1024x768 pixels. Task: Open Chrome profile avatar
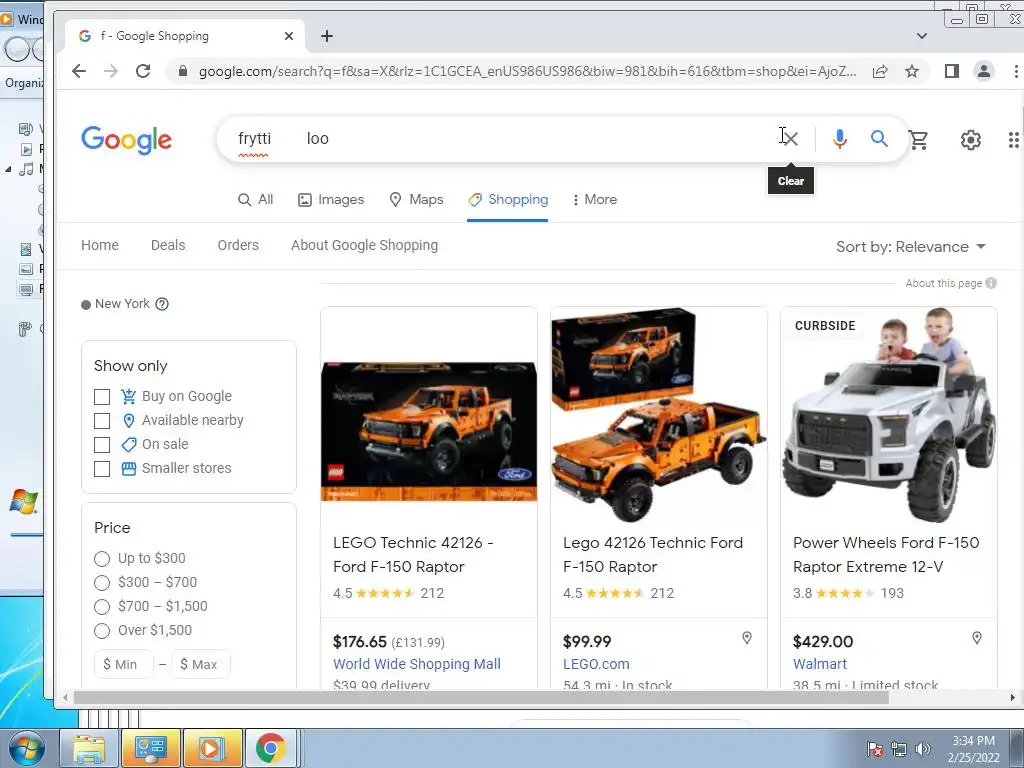[x=984, y=71]
